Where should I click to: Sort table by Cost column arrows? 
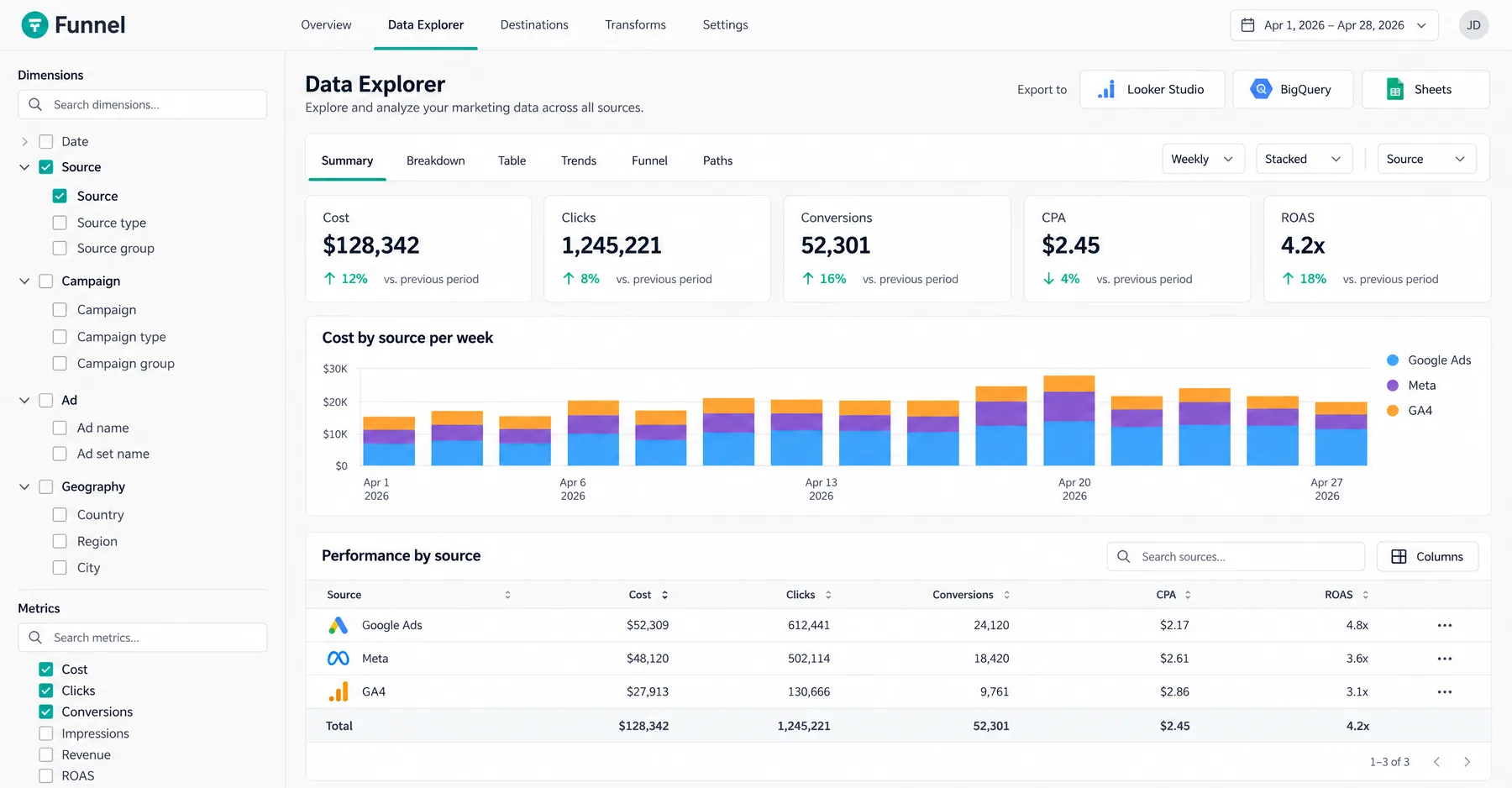pyautogui.click(x=664, y=595)
